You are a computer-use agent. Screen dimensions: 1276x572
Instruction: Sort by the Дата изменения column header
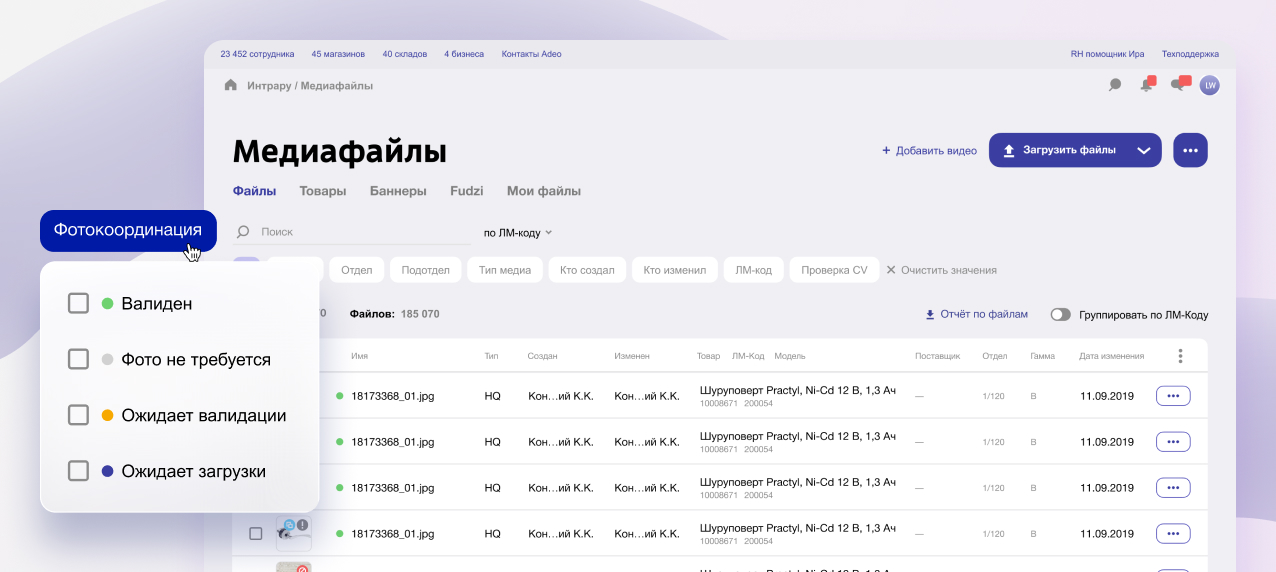pyautogui.click(x=1111, y=356)
